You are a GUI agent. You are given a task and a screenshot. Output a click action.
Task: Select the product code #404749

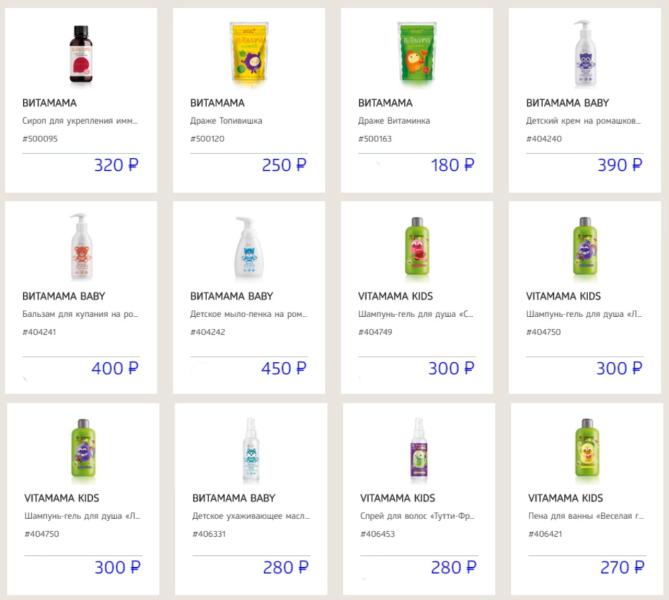(x=376, y=333)
